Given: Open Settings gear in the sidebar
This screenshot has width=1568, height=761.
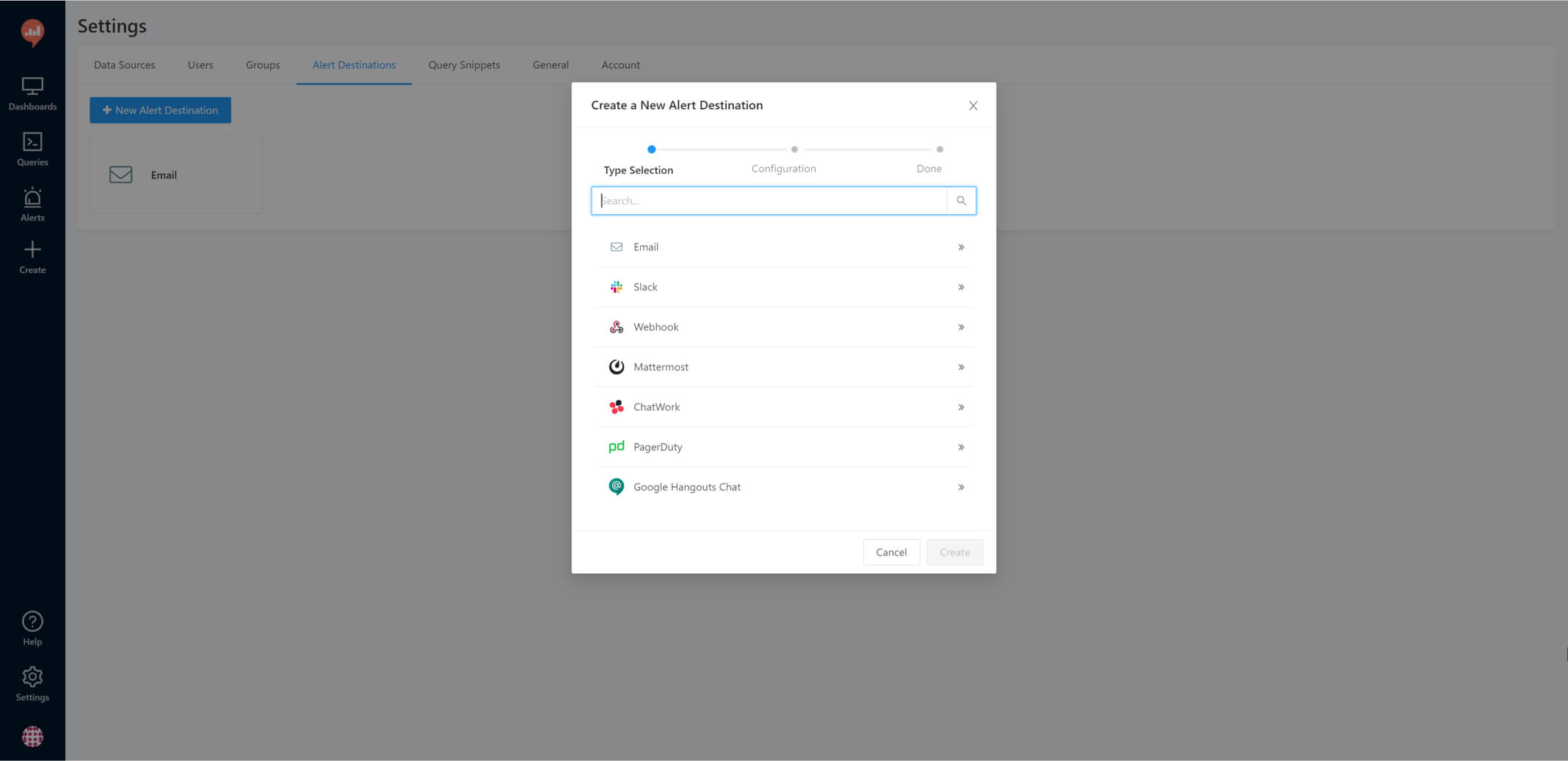Looking at the screenshot, I should point(32,684).
